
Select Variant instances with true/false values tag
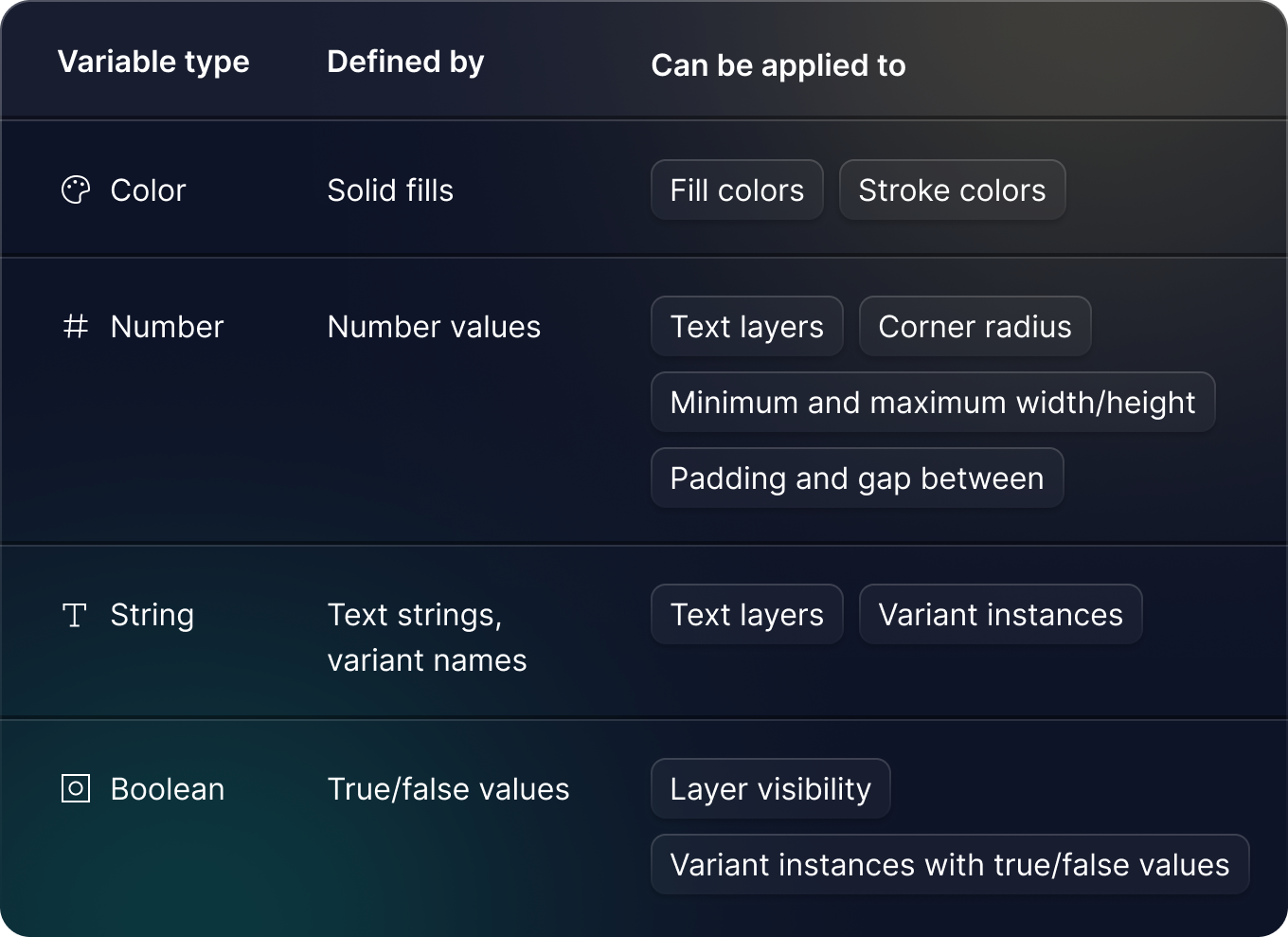tap(950, 865)
